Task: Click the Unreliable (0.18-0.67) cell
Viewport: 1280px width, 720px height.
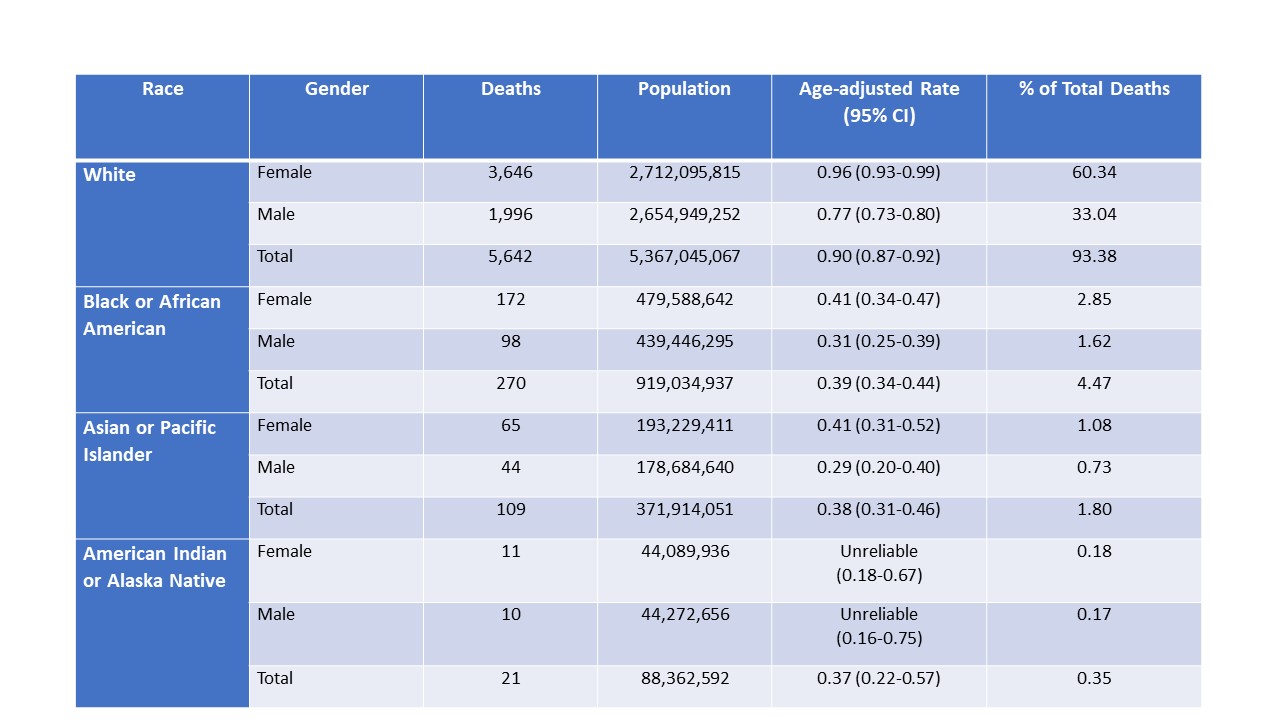Action: click(x=878, y=564)
